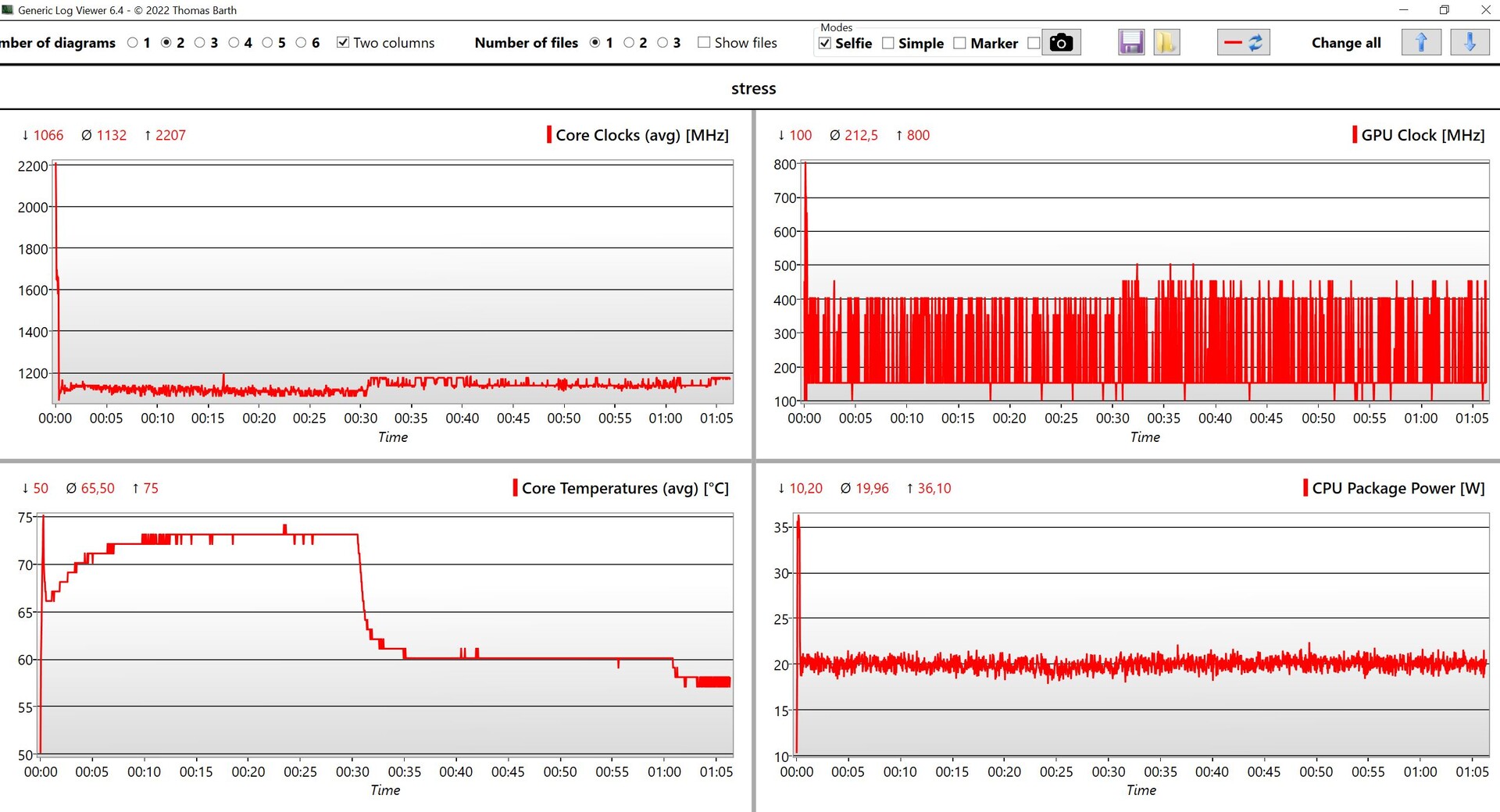Select 4 as number of diagrams
Screen dimensions: 1500x812
point(234,43)
